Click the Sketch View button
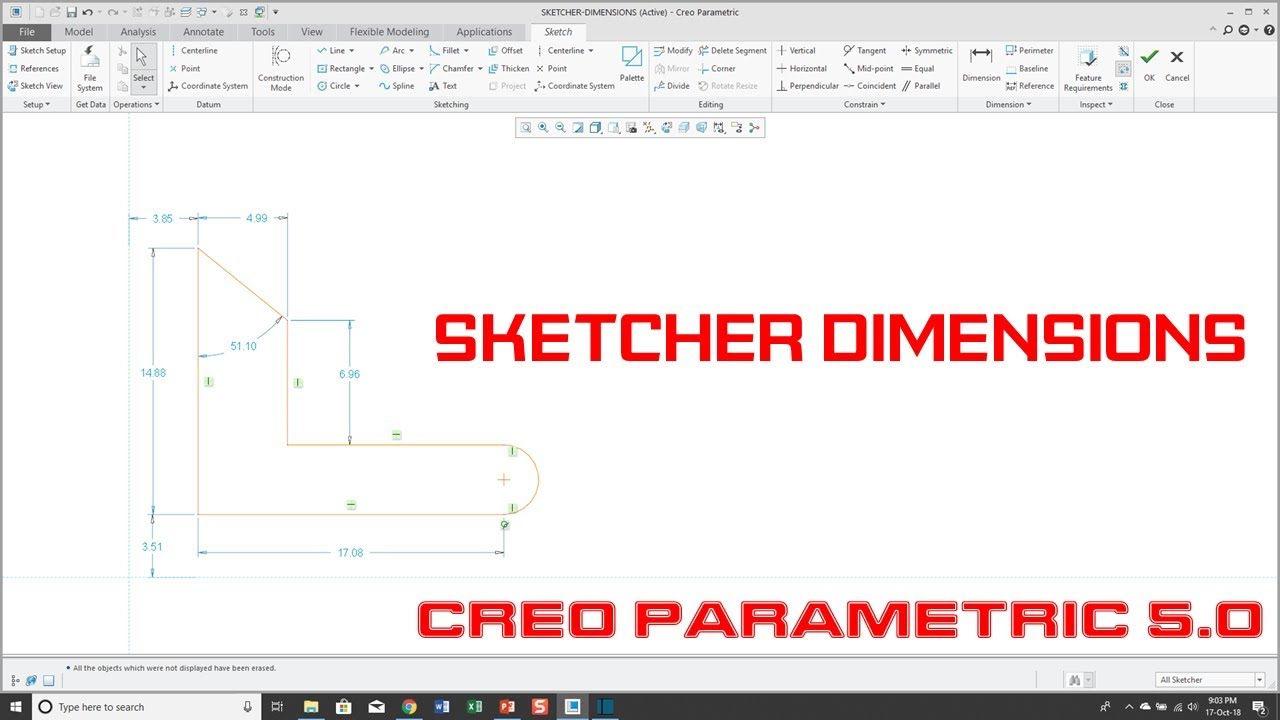The image size is (1280, 720). point(35,86)
